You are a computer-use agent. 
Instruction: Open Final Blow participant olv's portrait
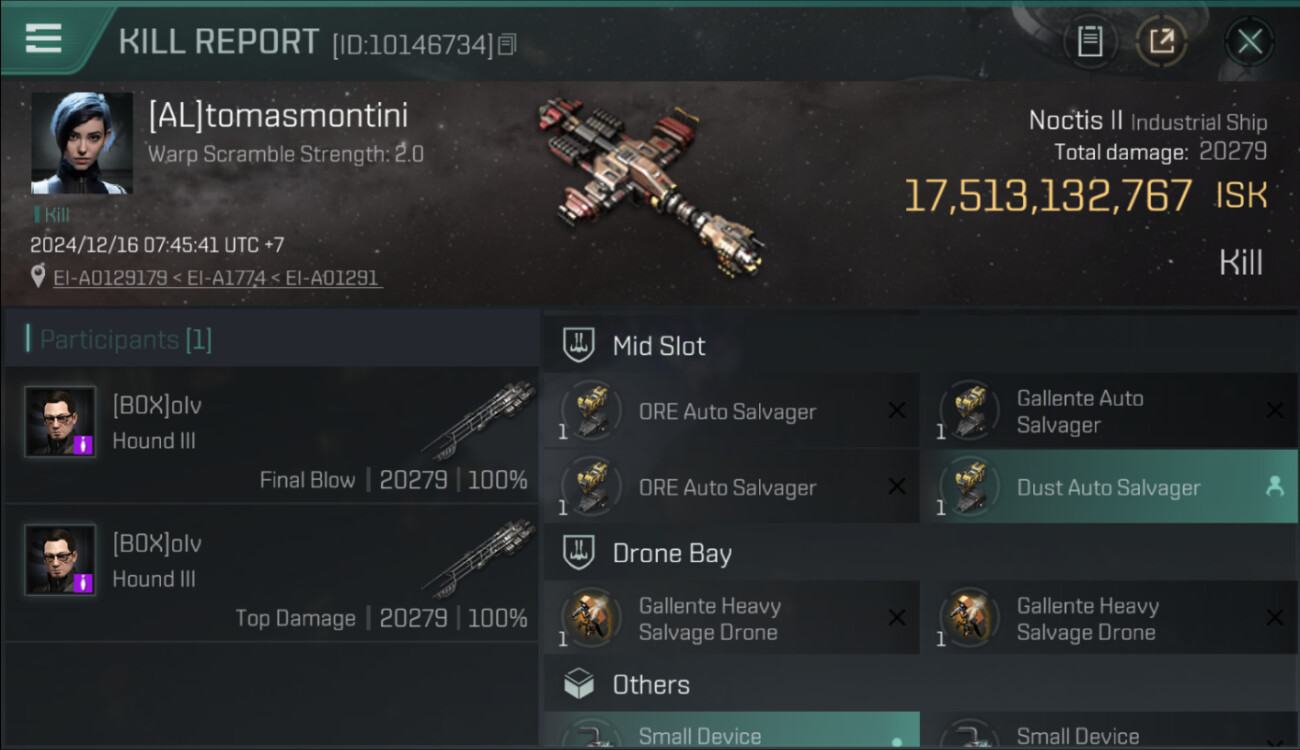(x=60, y=422)
